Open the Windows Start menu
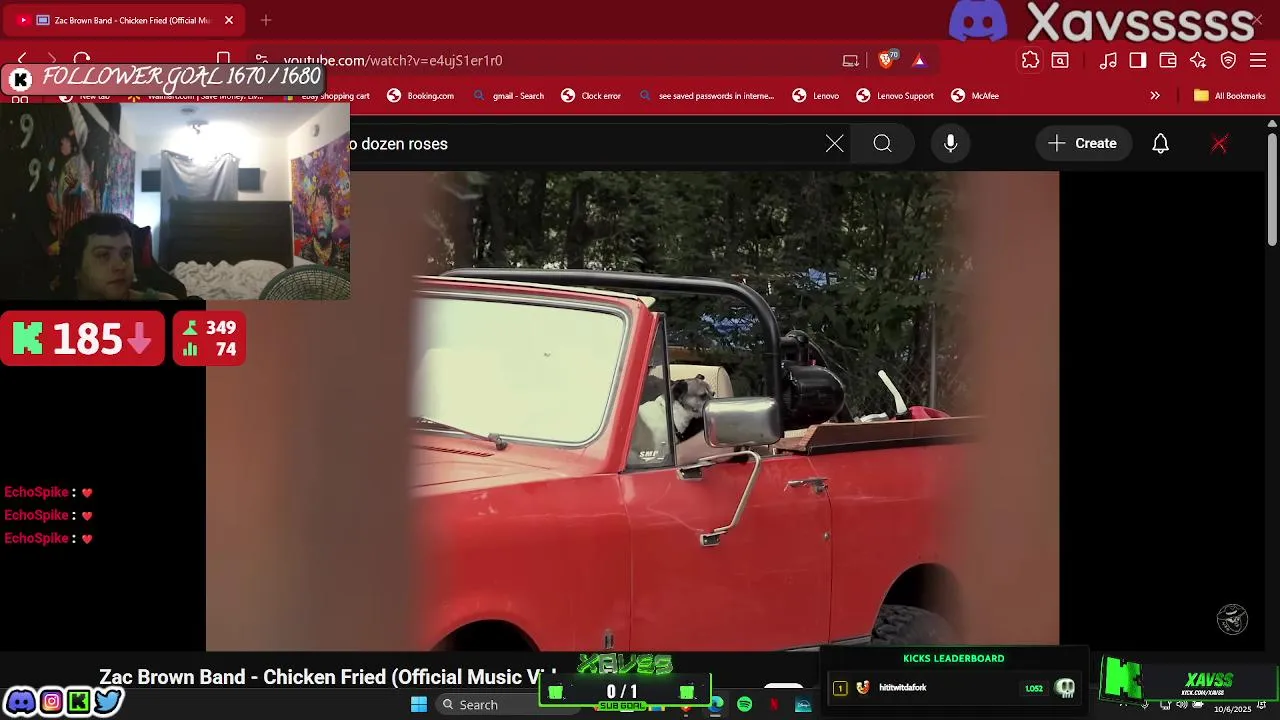This screenshot has width=1280, height=720. (419, 704)
